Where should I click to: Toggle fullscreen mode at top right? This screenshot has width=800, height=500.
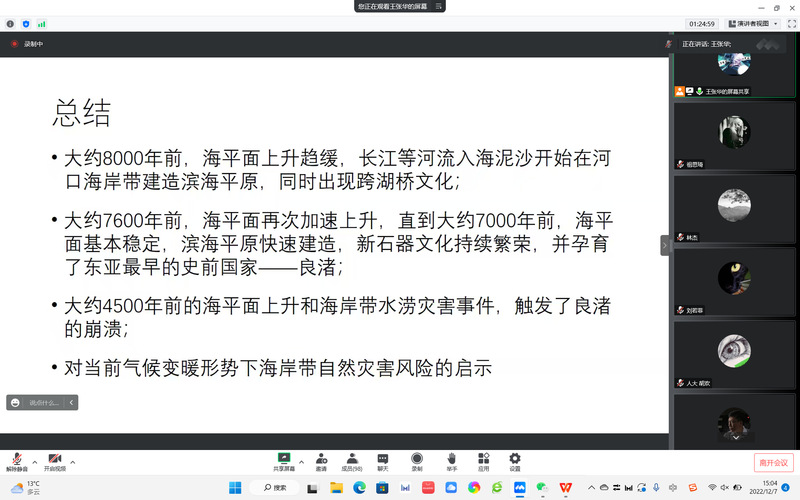click(x=790, y=23)
